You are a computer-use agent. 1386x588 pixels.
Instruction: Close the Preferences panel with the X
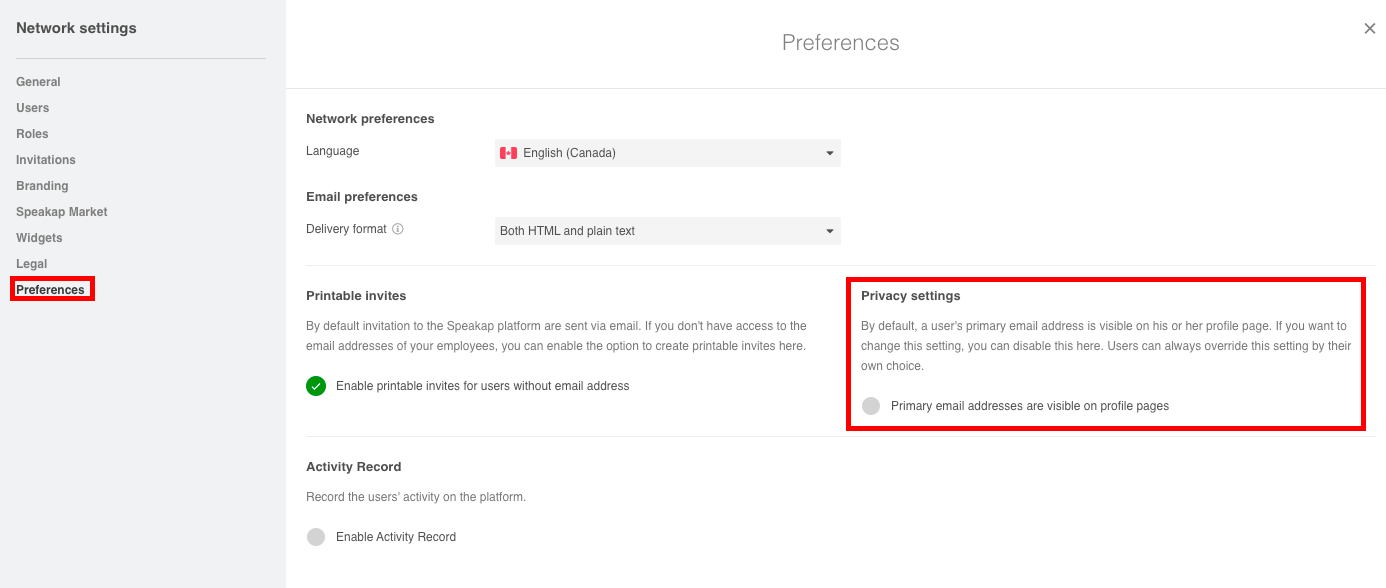(1370, 29)
